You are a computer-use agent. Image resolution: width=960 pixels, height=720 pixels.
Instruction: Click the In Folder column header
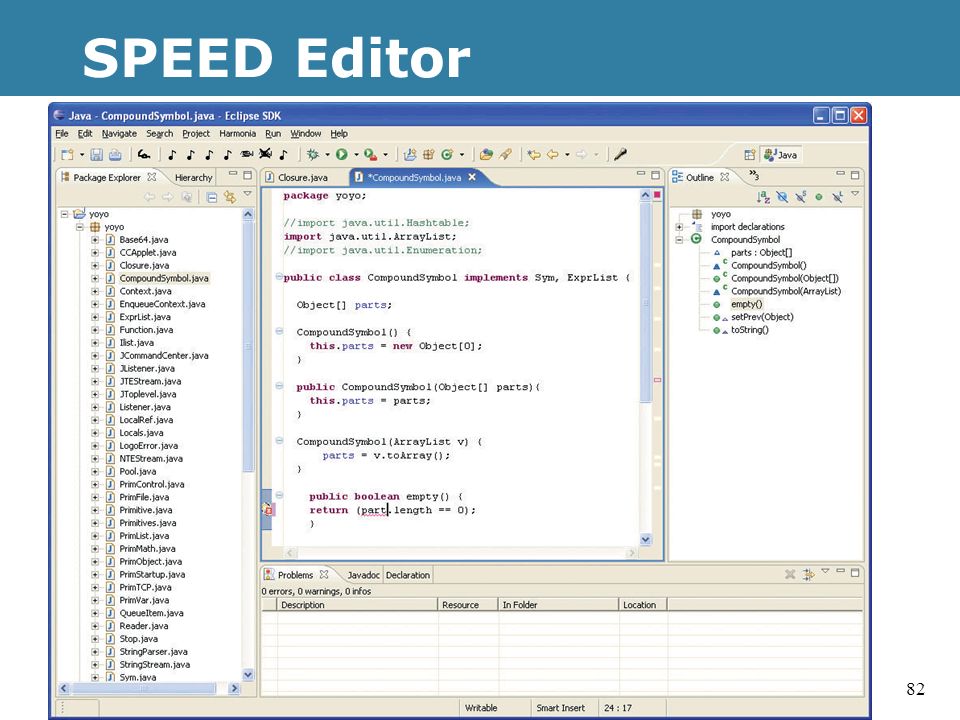558,605
